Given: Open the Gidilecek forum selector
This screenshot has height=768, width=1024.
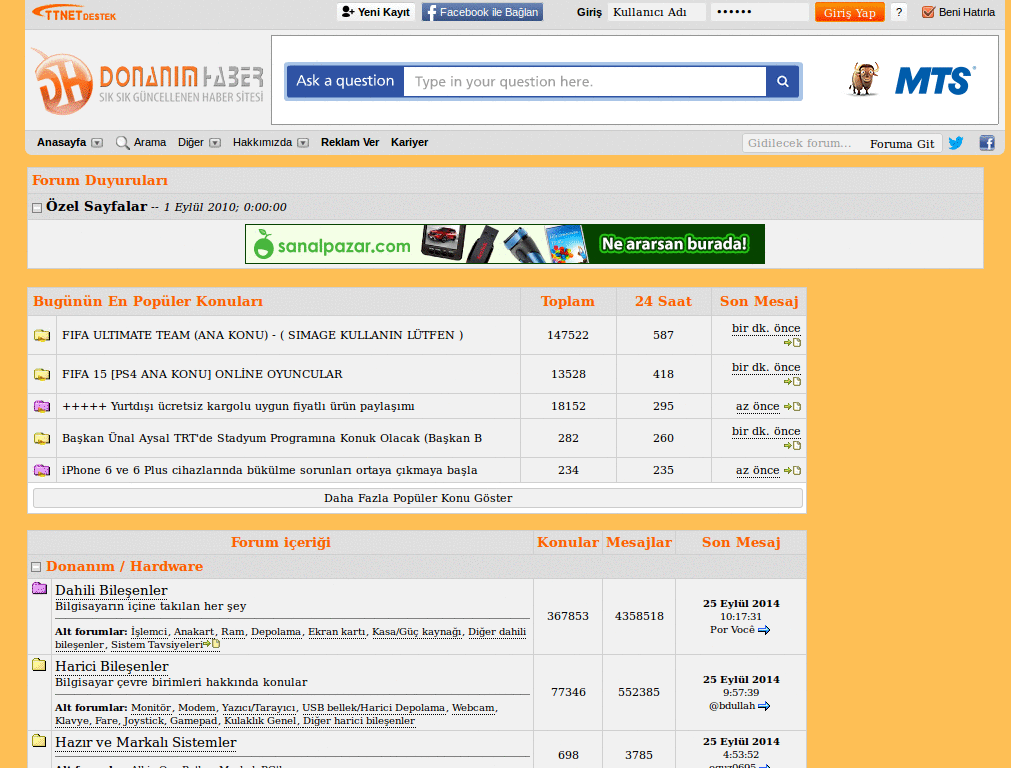Looking at the screenshot, I should pyautogui.click(x=803, y=143).
